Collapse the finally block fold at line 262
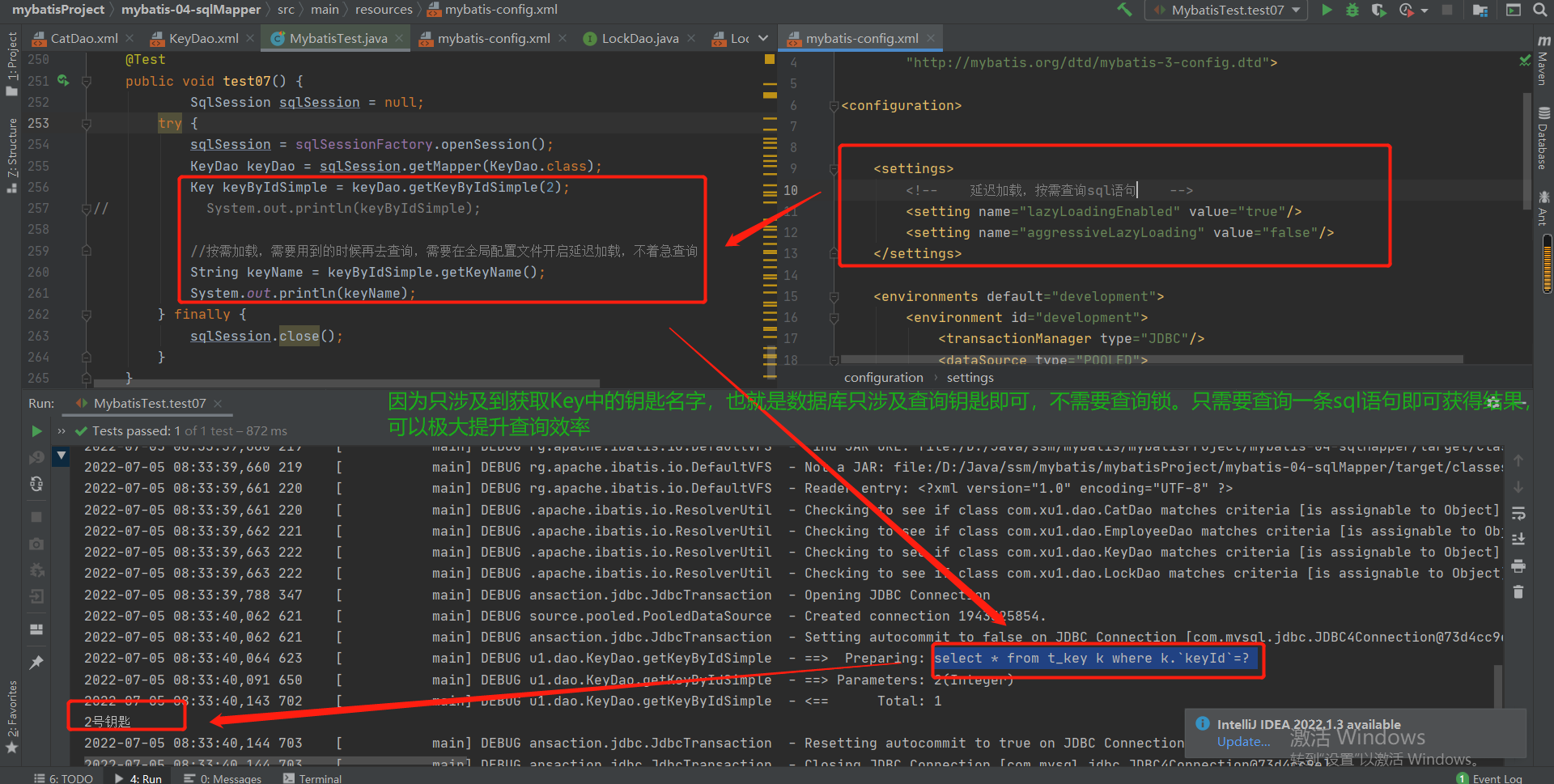 click(x=87, y=314)
